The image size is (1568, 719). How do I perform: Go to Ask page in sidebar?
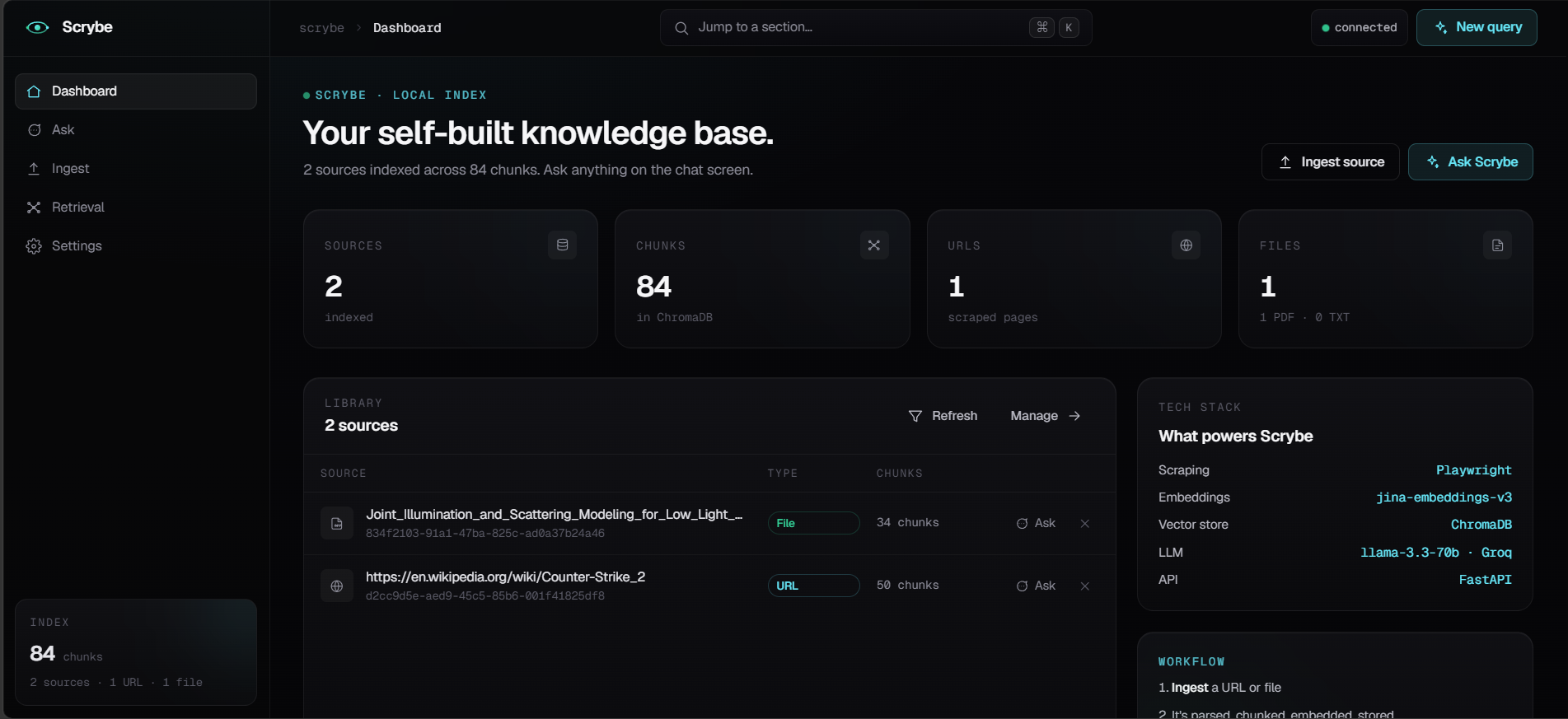pyautogui.click(x=136, y=130)
